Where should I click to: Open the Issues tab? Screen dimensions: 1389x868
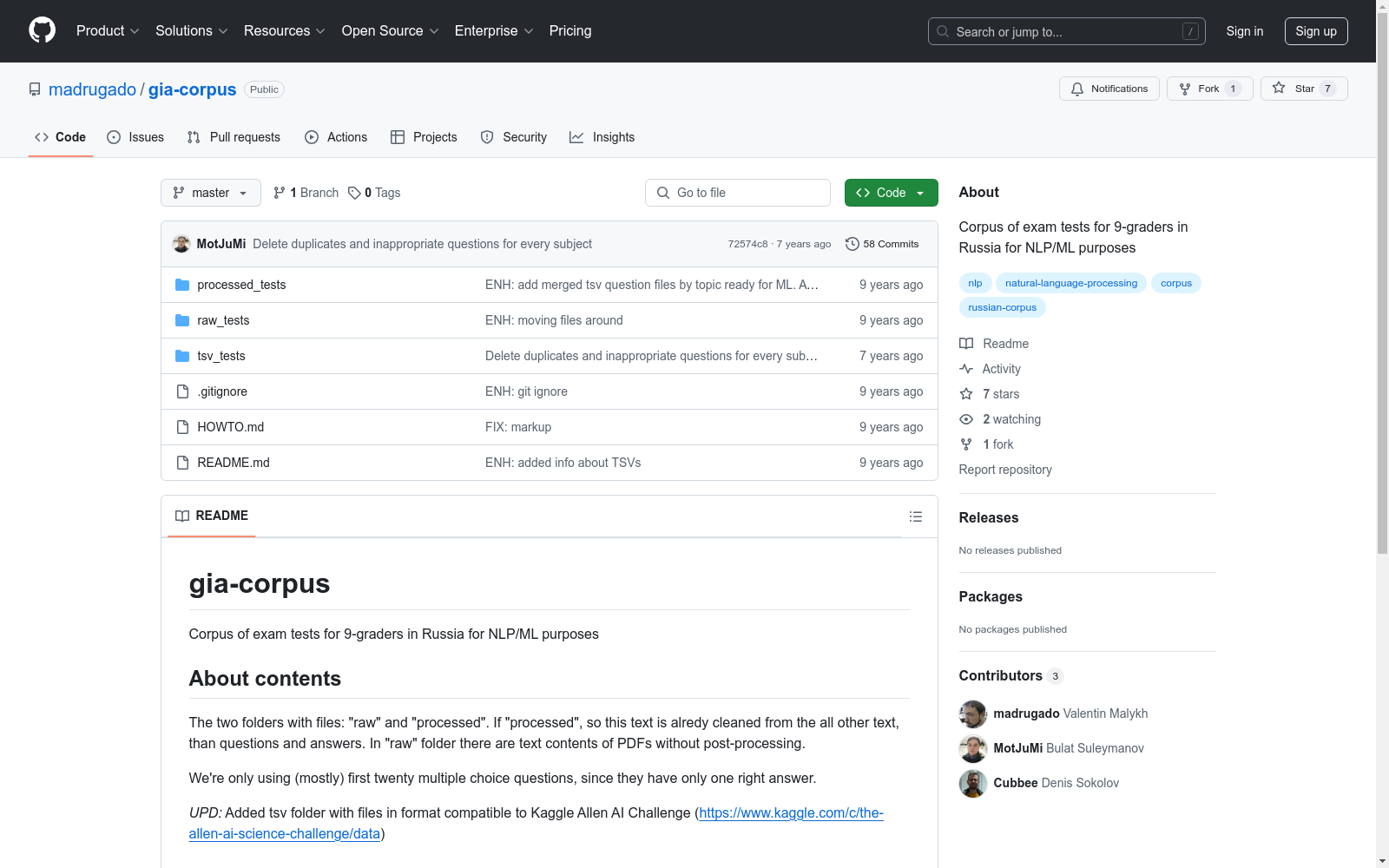tap(135, 137)
